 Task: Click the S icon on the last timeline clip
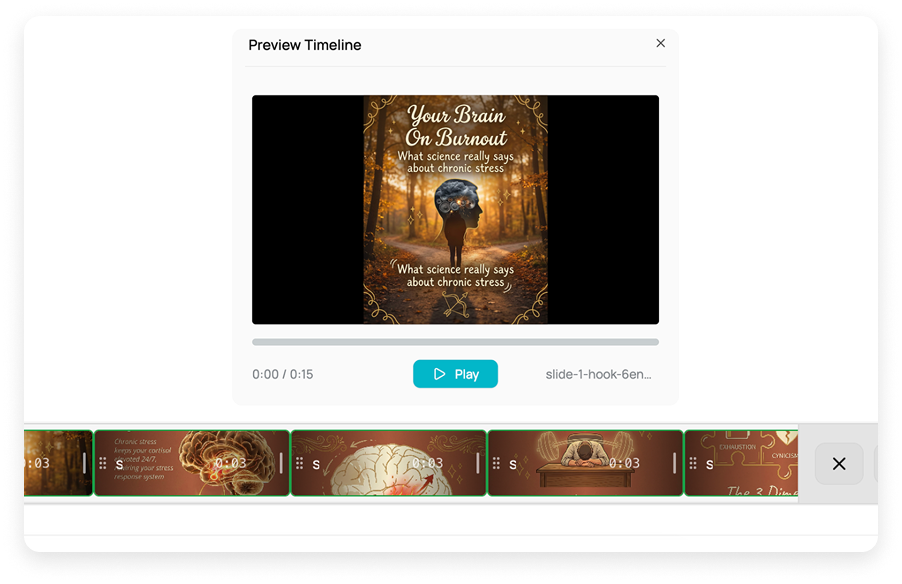point(709,463)
